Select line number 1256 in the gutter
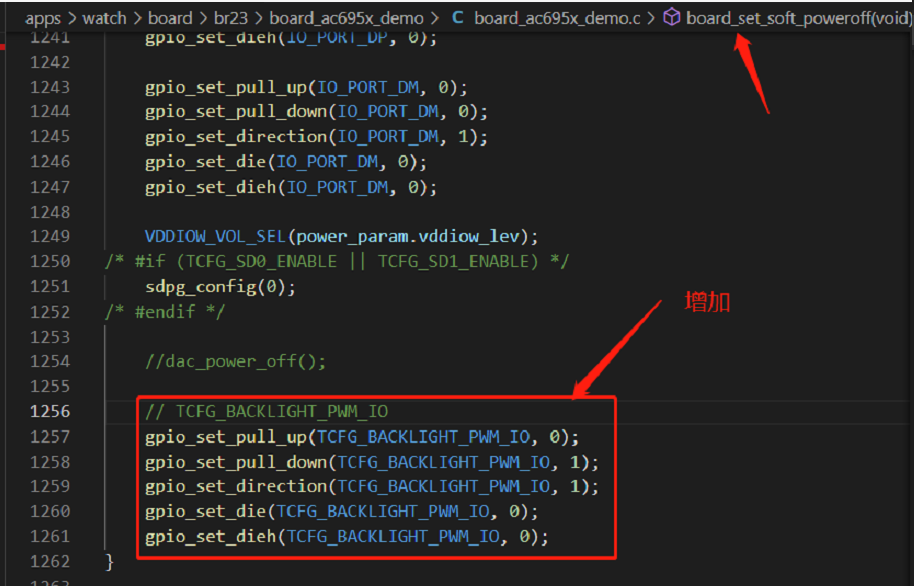 coord(50,412)
